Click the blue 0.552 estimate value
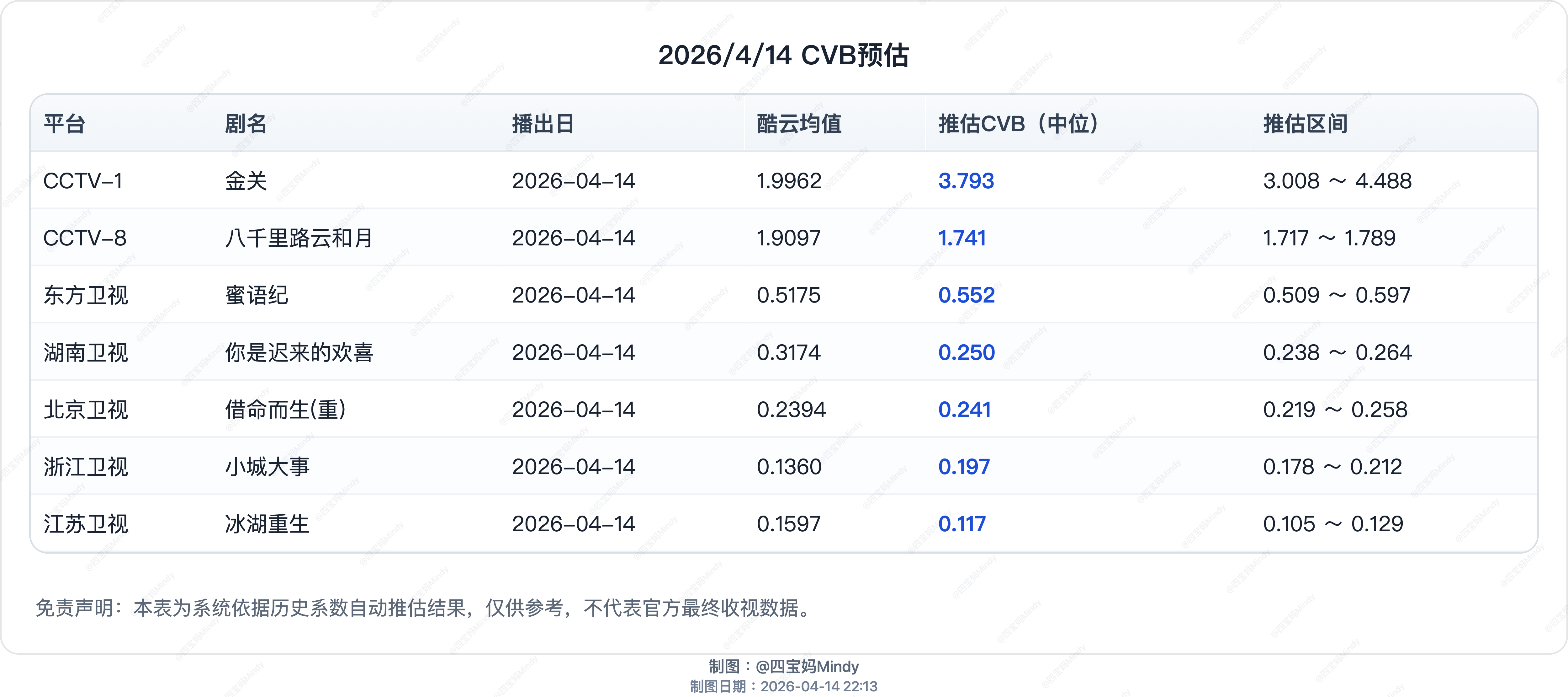 tap(966, 296)
